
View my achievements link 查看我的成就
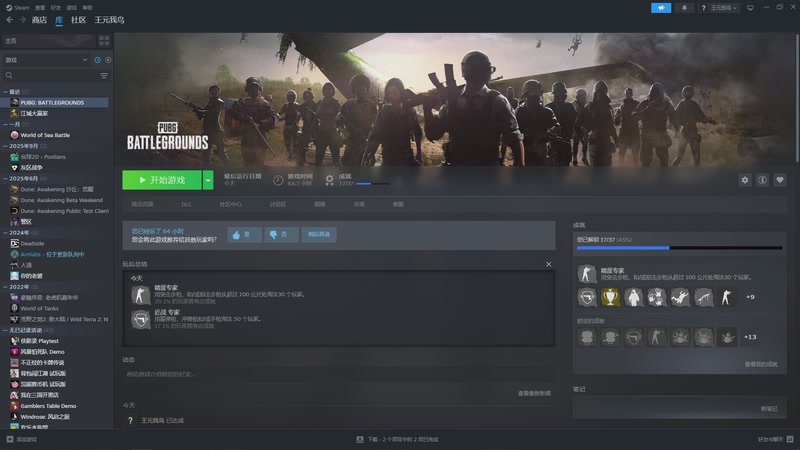(x=761, y=364)
